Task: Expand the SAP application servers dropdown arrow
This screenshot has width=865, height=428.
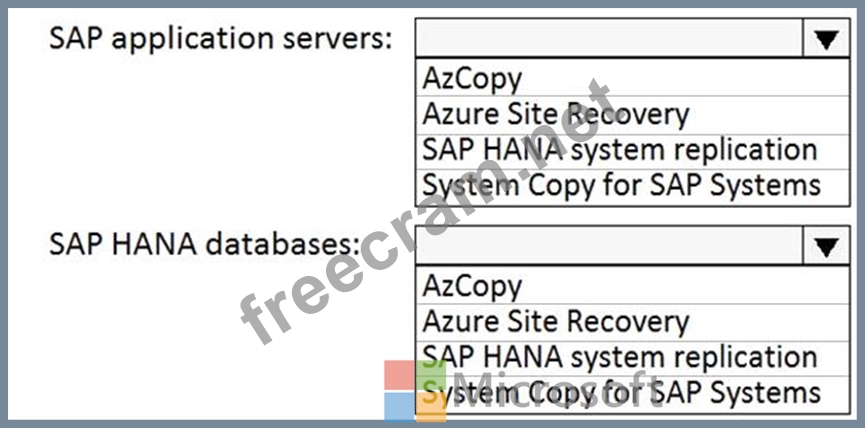Action: [x=825, y=40]
